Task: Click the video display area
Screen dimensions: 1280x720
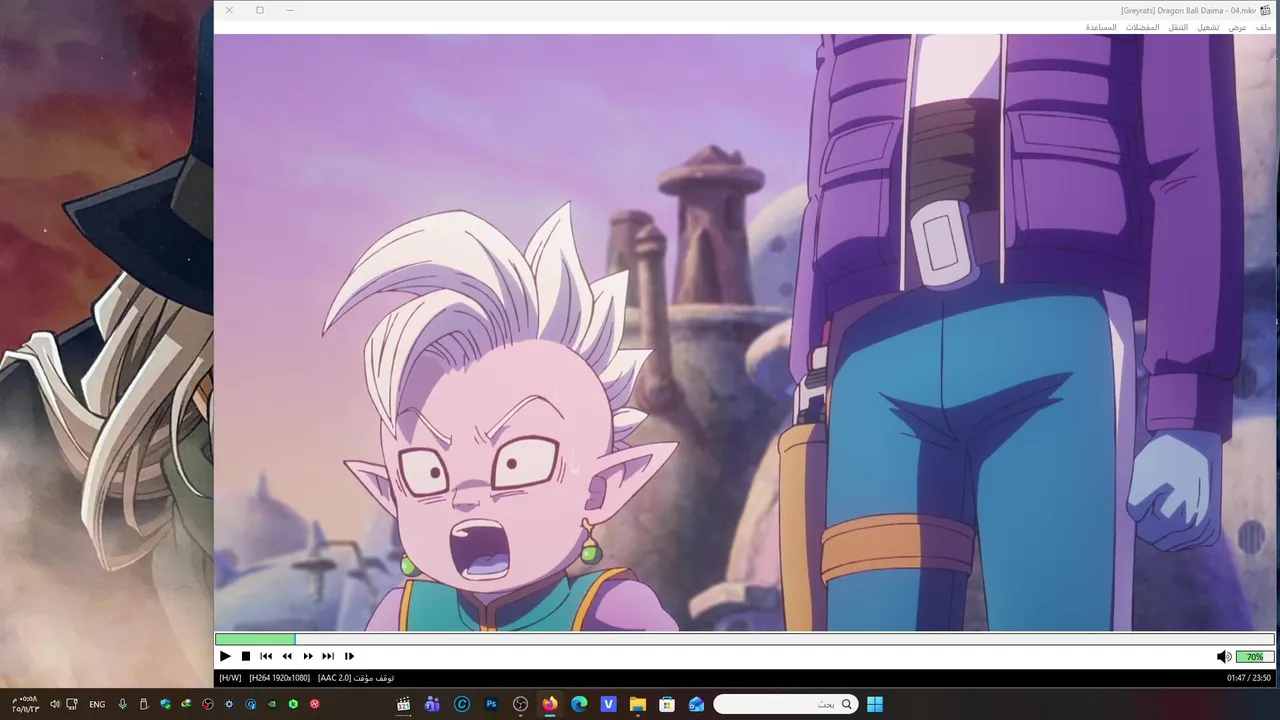Action: 744,332
